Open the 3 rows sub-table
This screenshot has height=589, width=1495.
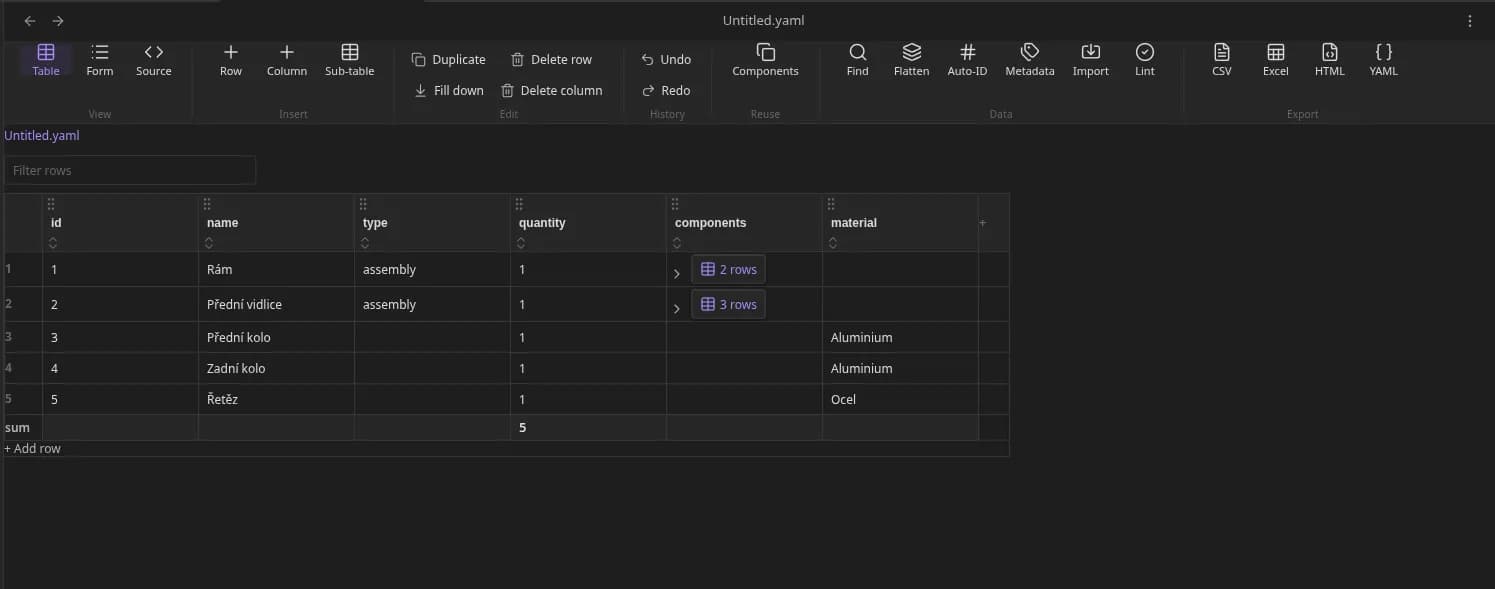pyautogui.click(x=729, y=304)
